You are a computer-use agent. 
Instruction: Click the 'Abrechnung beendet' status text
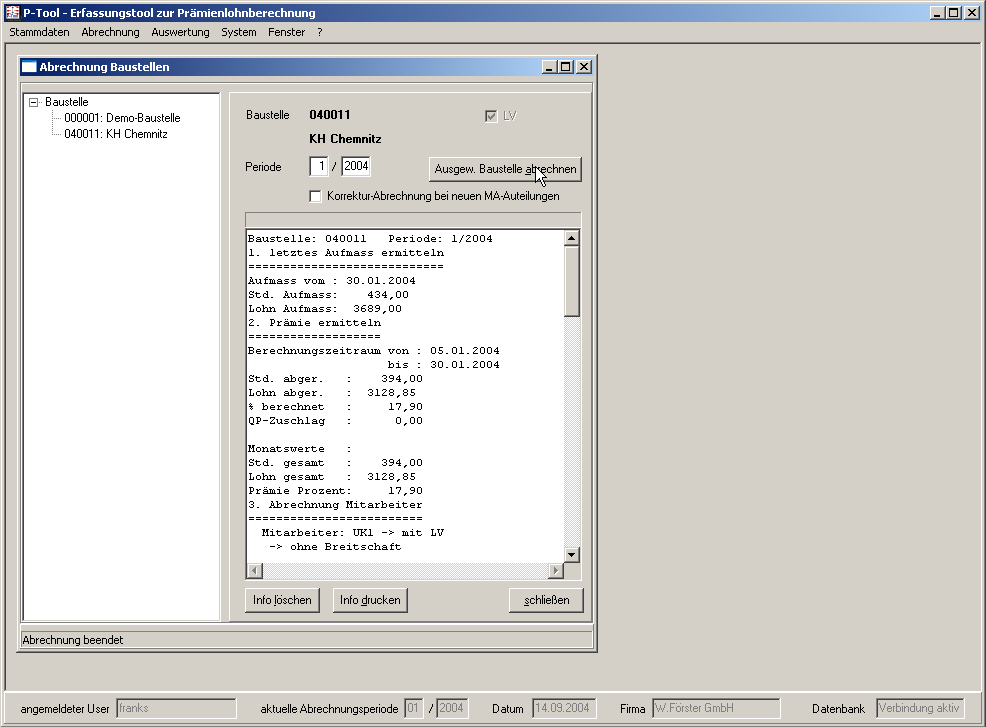coord(73,640)
